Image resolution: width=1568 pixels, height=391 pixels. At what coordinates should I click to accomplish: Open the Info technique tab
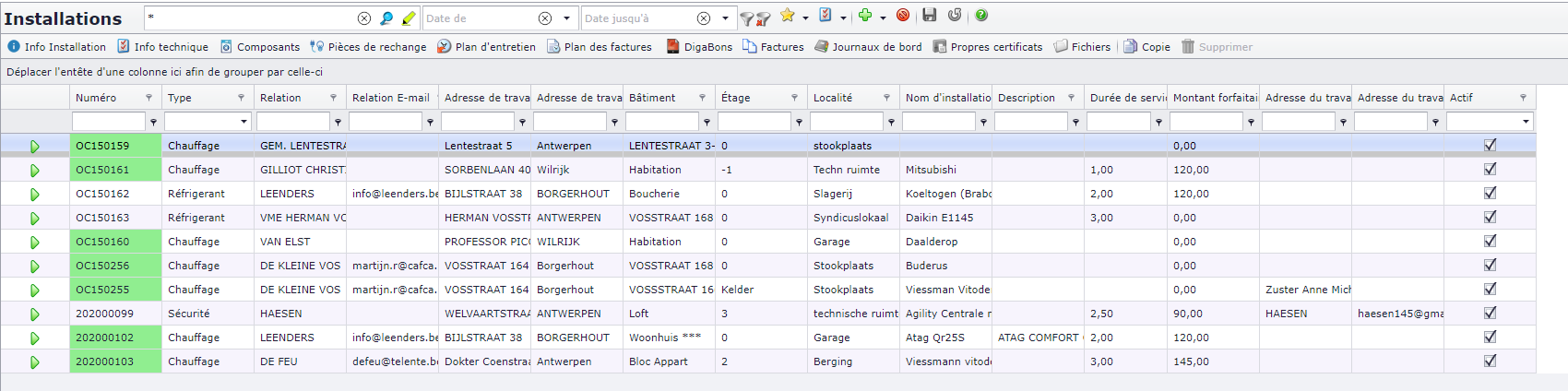(162, 47)
